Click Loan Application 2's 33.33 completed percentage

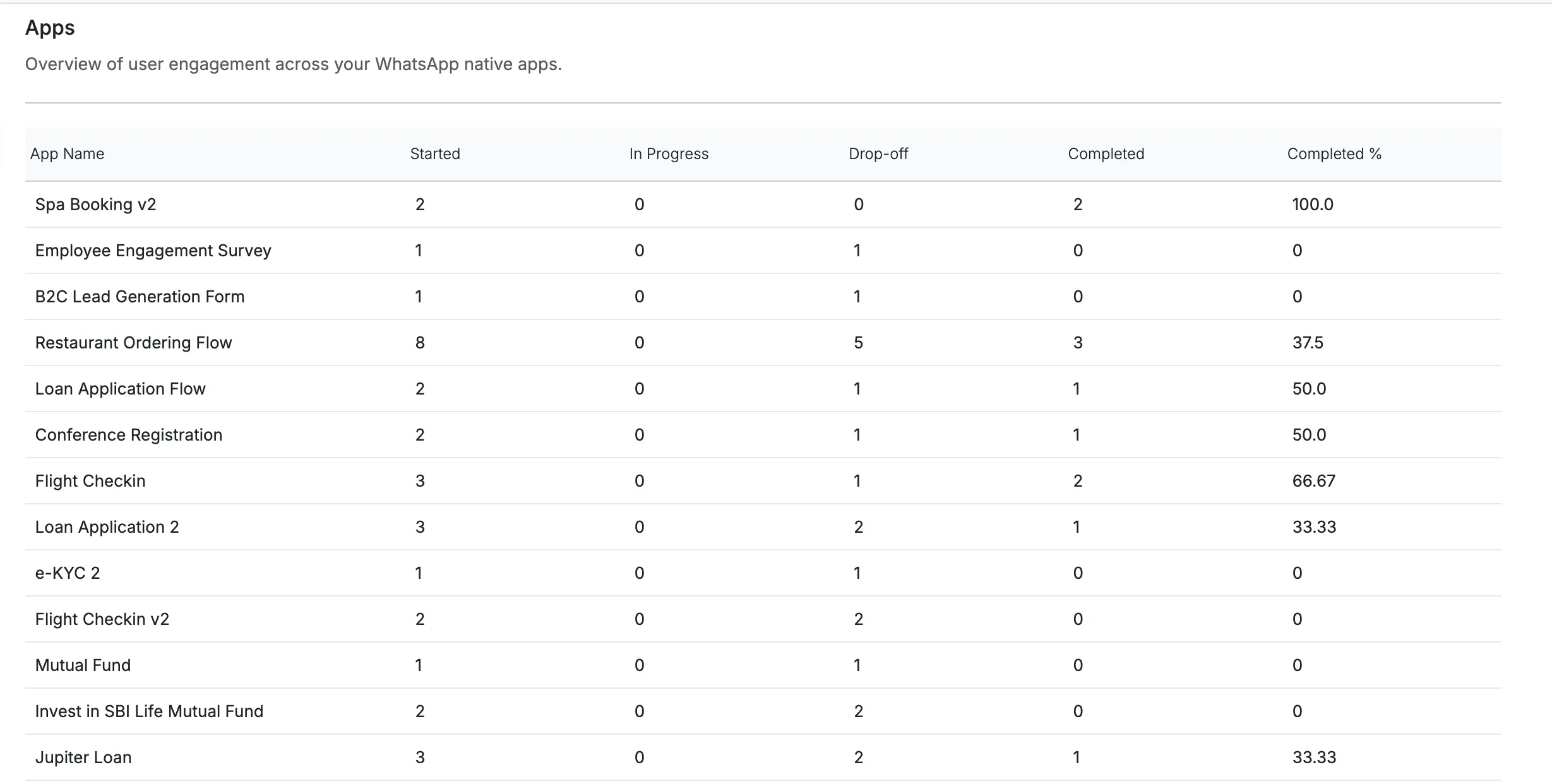(x=1314, y=527)
